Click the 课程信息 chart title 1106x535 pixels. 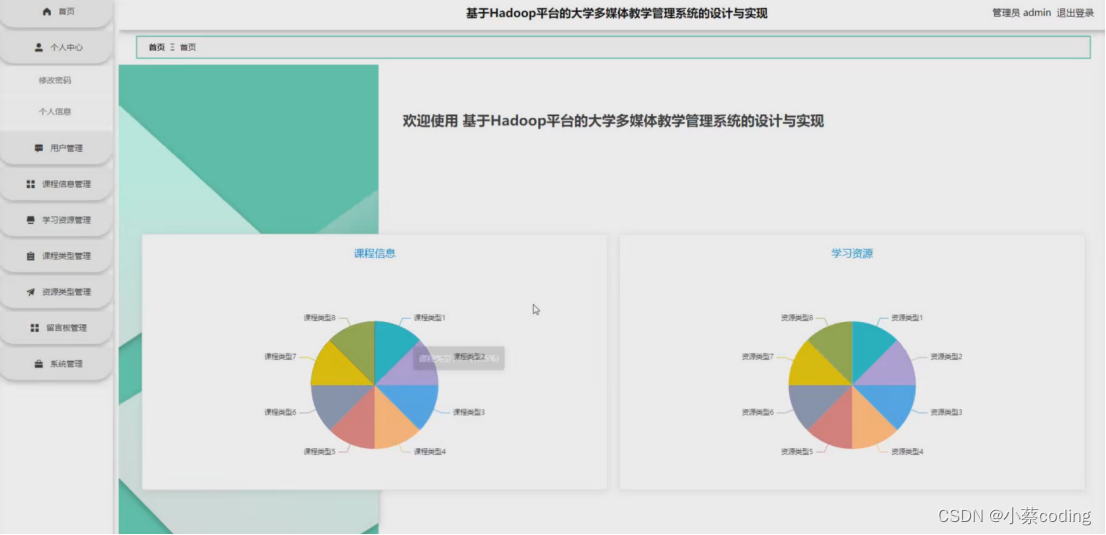[375, 253]
